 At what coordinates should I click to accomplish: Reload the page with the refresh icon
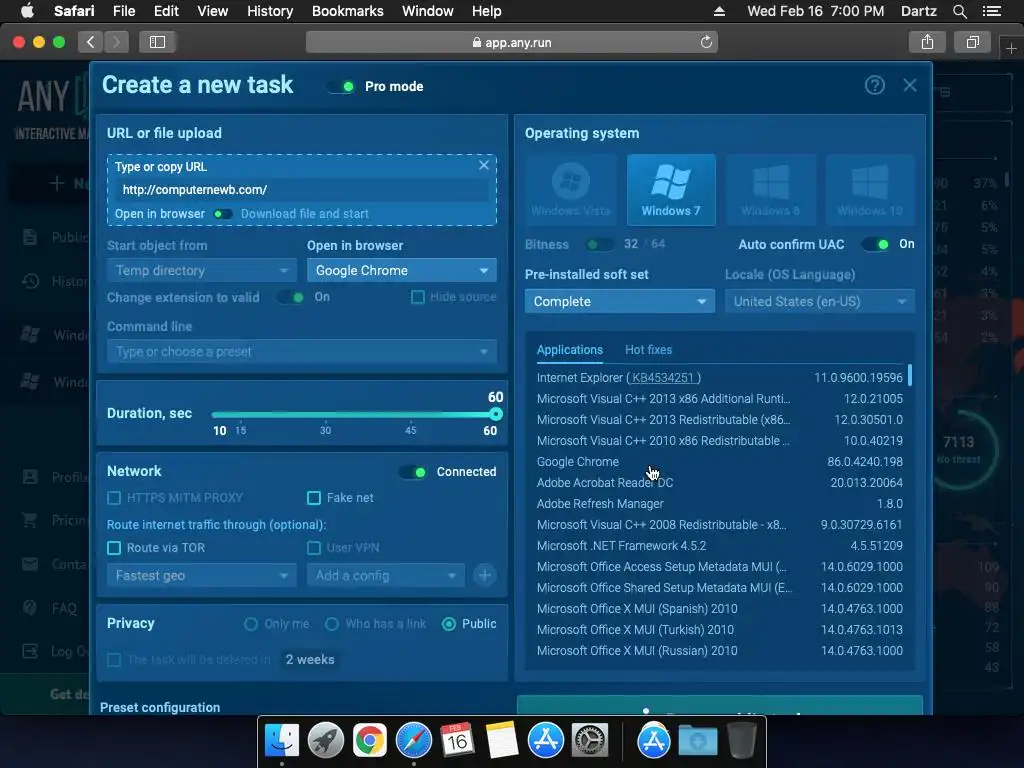point(706,42)
